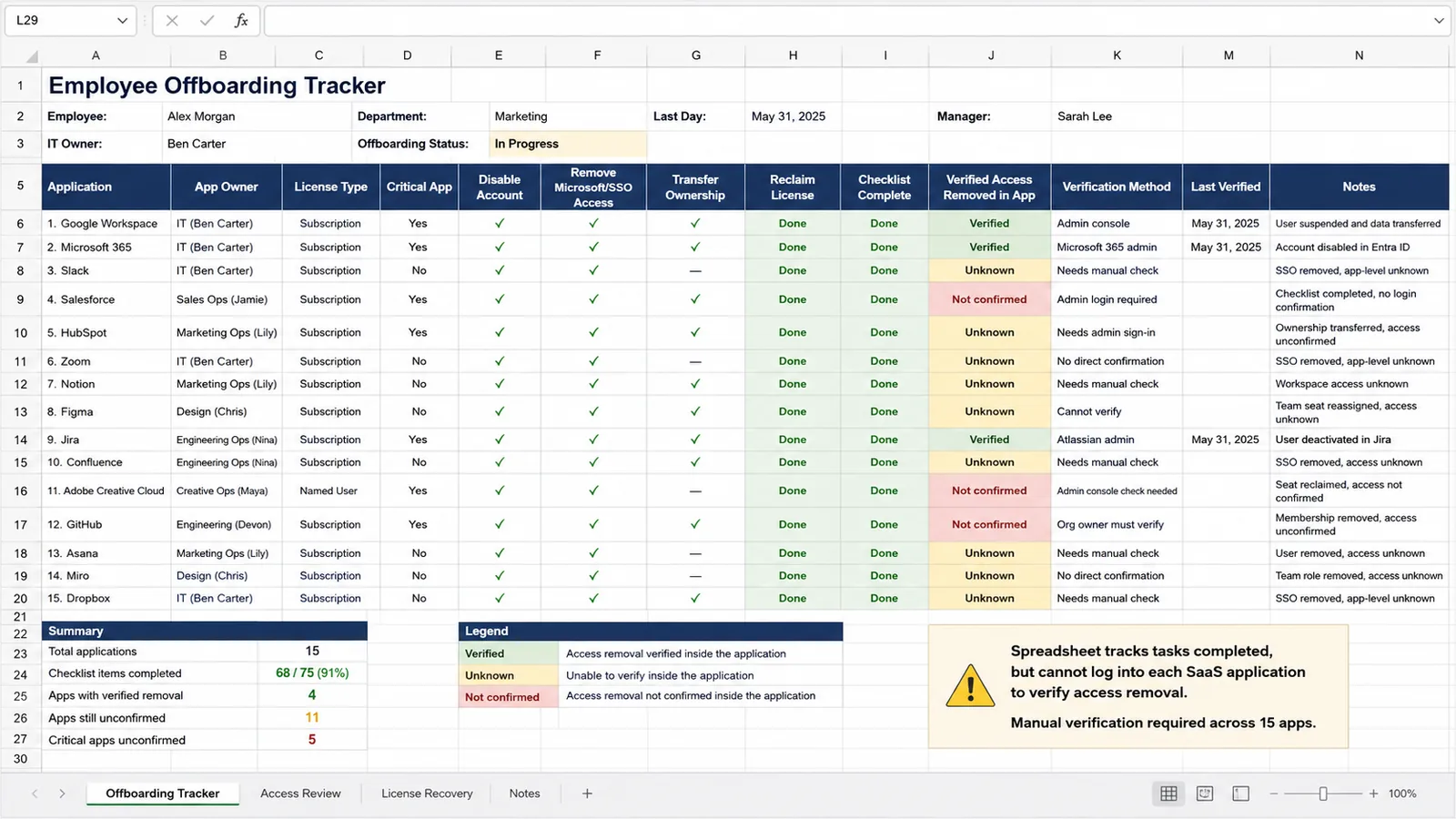Open the insert function fx icon

(x=241, y=20)
